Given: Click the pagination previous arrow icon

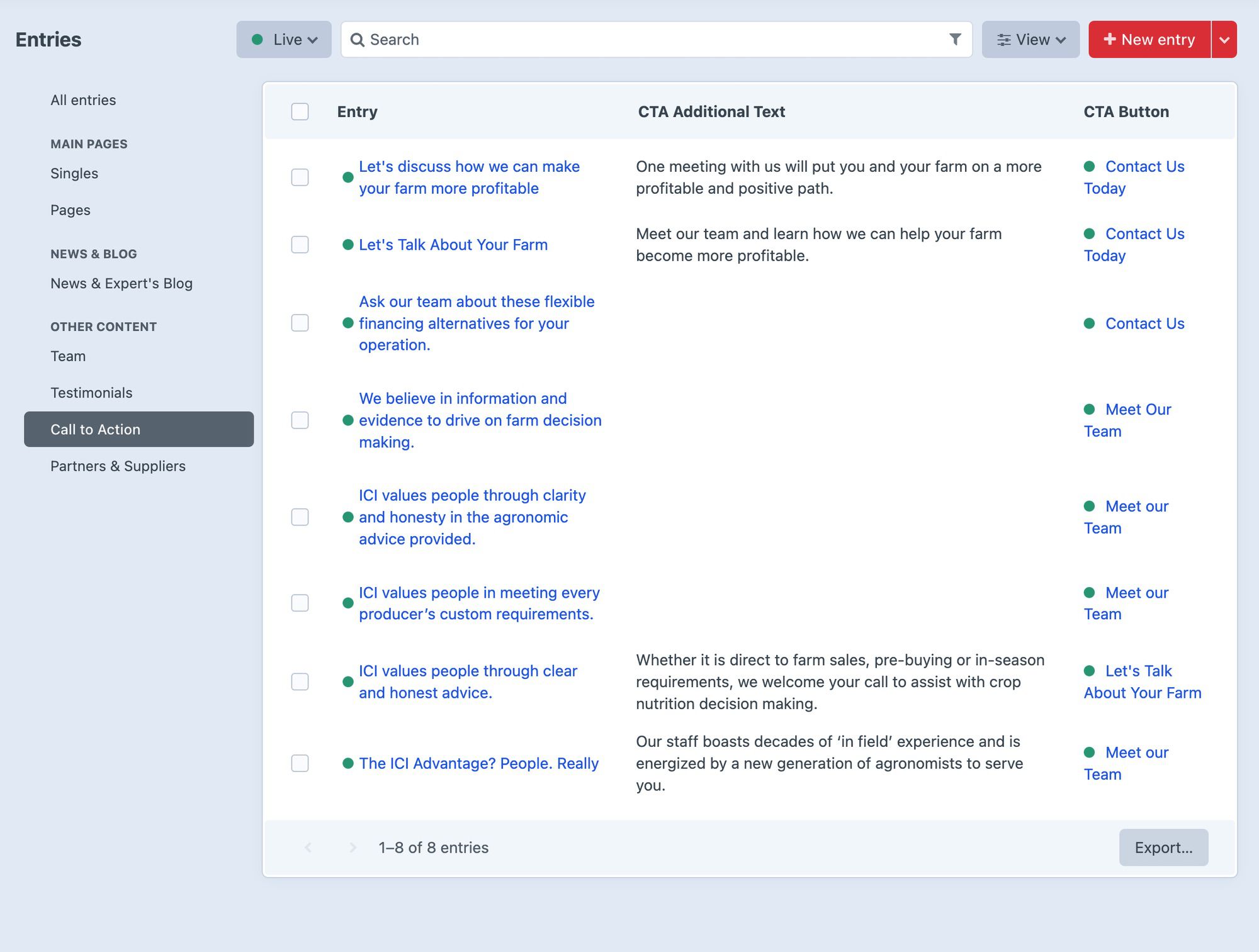Looking at the screenshot, I should point(307,847).
